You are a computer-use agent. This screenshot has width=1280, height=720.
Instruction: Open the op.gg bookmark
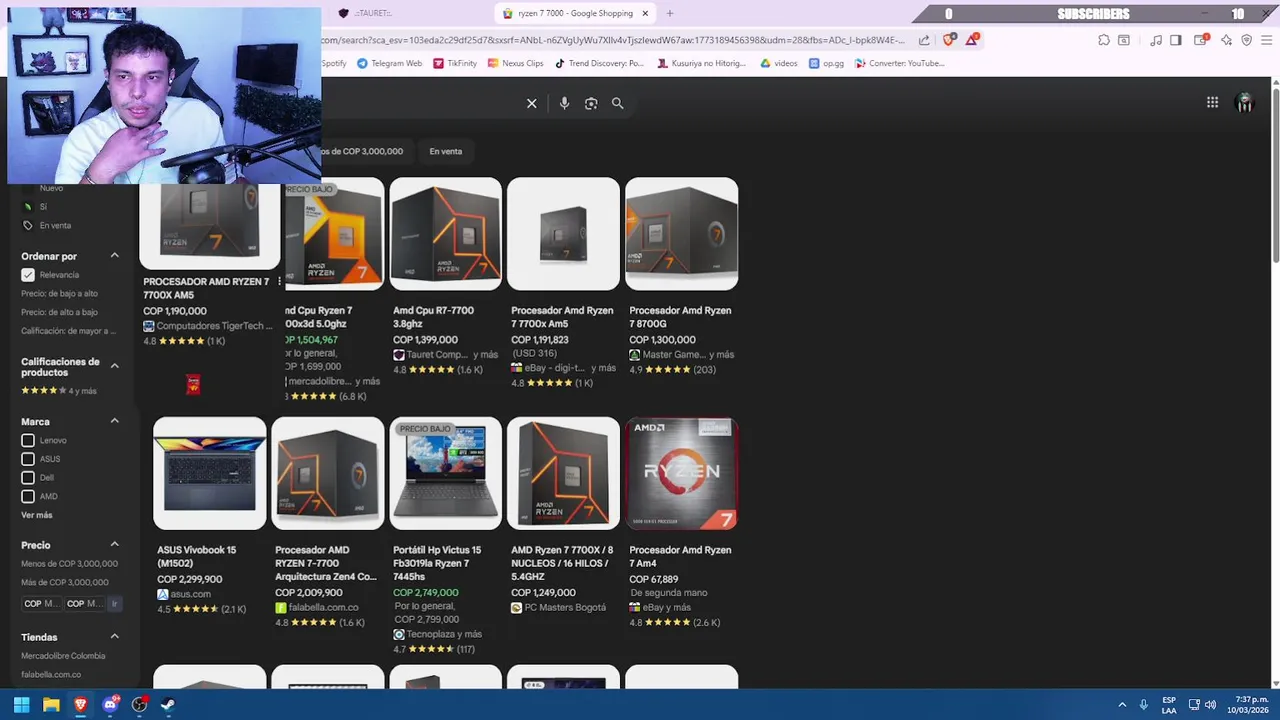[x=827, y=63]
